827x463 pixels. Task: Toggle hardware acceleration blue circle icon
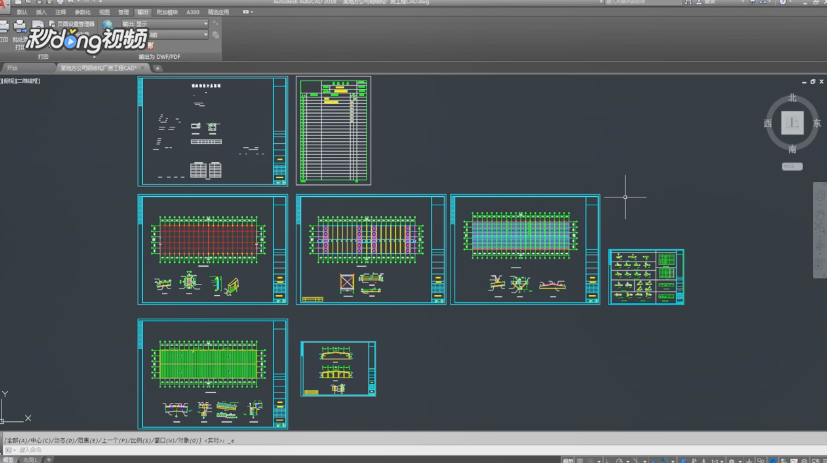coord(773,461)
